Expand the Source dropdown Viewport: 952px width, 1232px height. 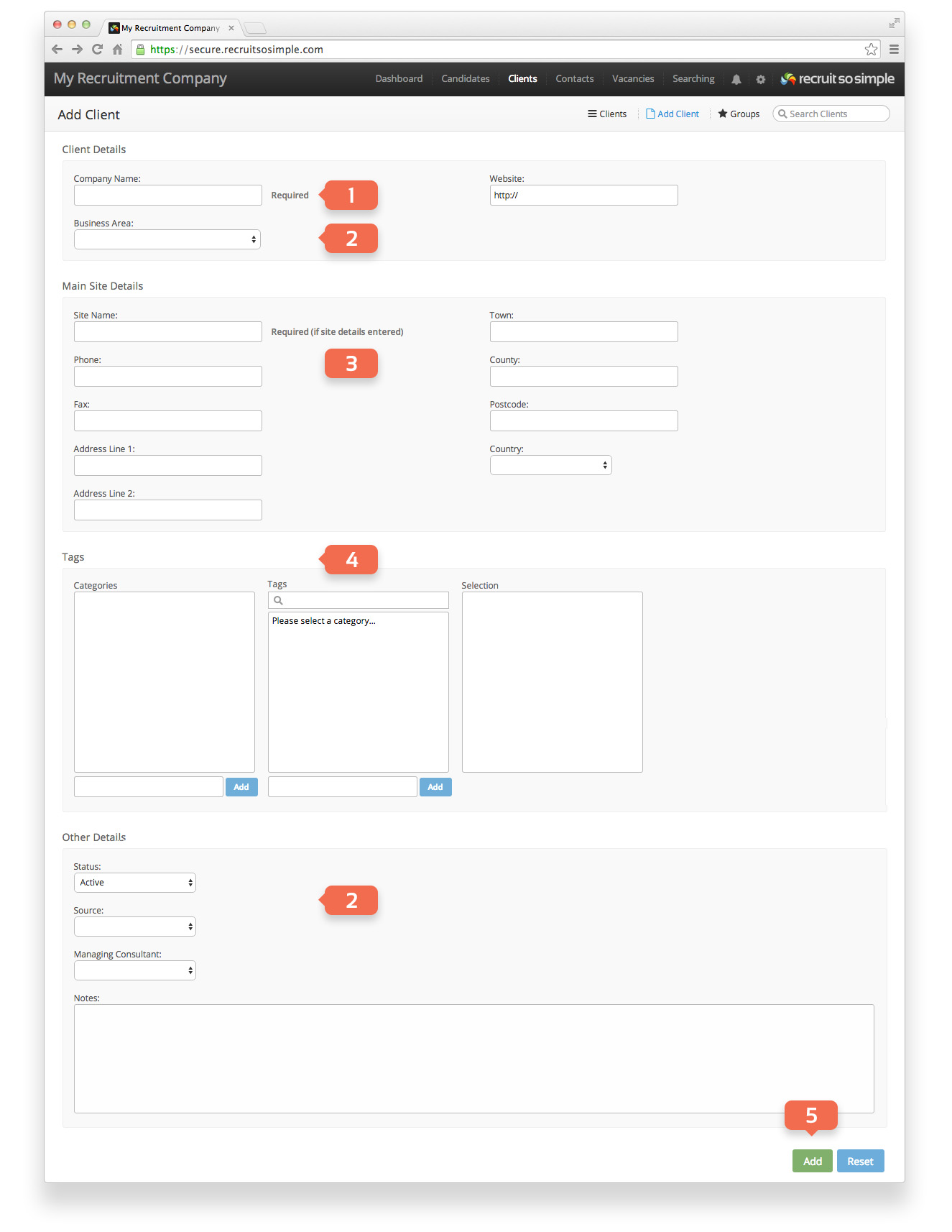point(135,927)
